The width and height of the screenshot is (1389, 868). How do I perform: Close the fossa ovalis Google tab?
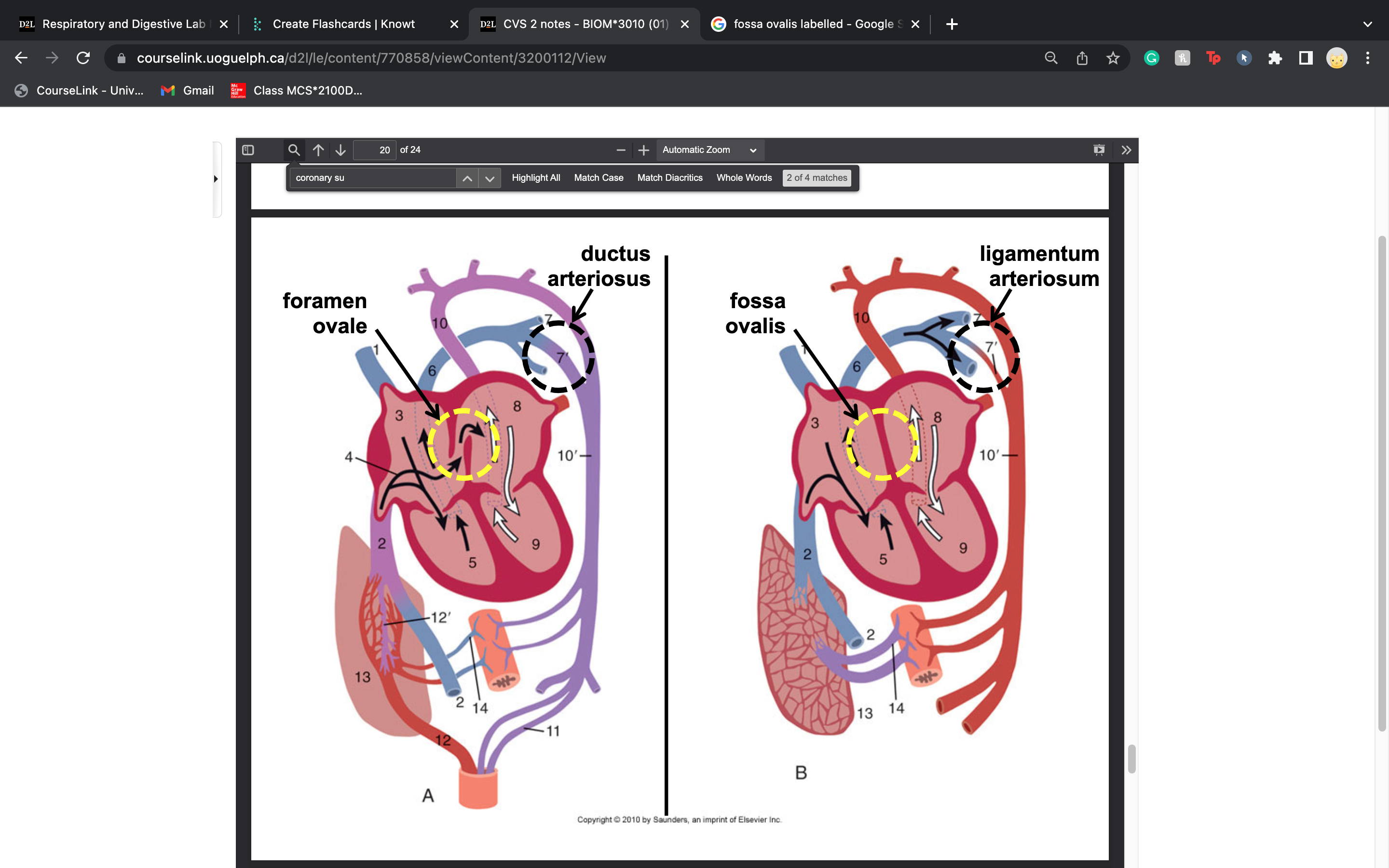[x=915, y=24]
